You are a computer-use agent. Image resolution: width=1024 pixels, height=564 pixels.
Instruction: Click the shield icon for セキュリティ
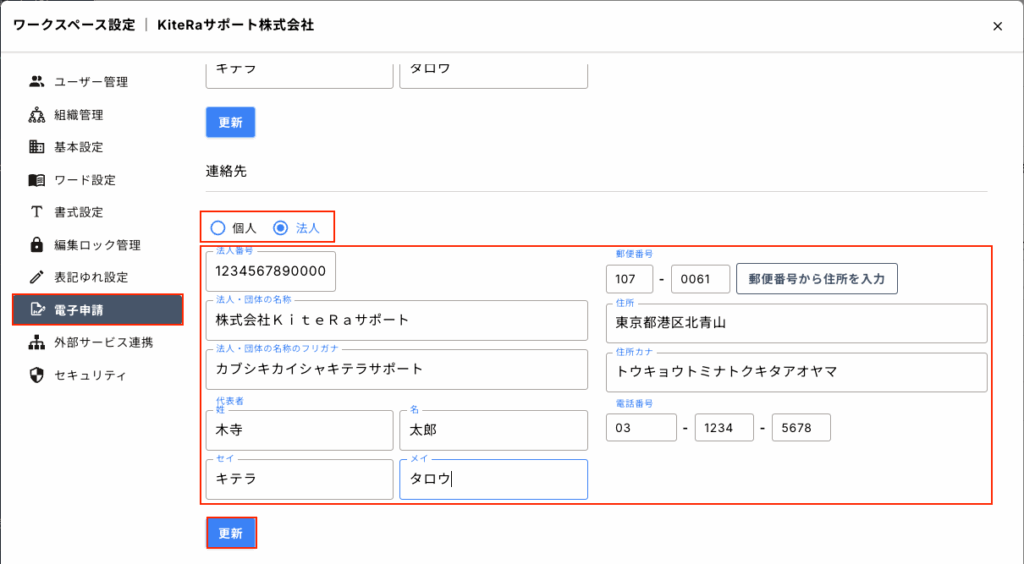37,376
